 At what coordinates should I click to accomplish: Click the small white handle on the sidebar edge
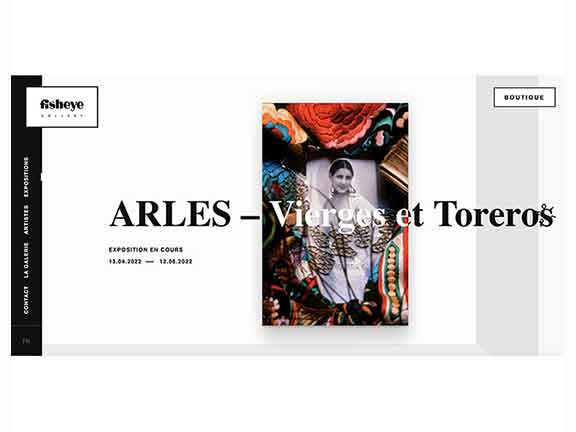coord(42,177)
